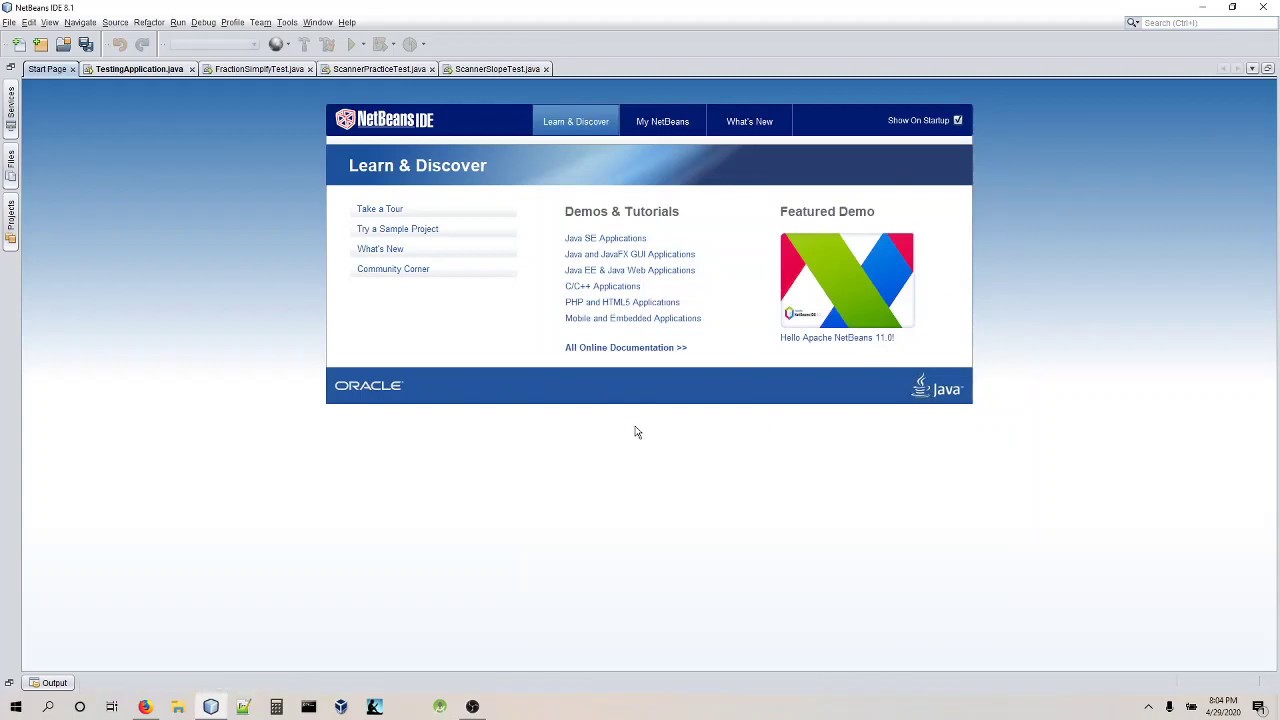Click the Windows Start button
1280x720 pixels.
coord(16,707)
